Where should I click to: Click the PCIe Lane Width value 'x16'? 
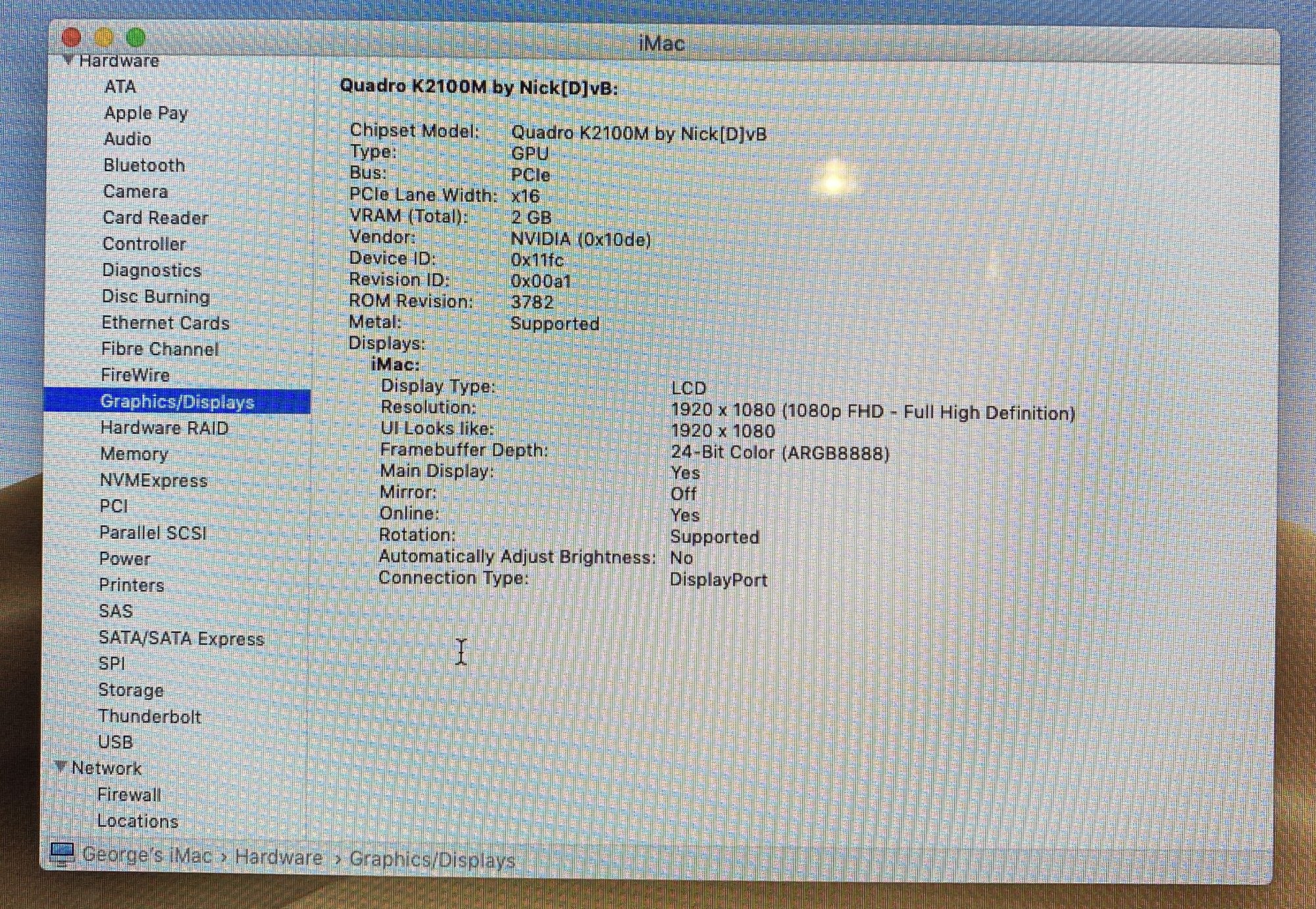tap(525, 196)
